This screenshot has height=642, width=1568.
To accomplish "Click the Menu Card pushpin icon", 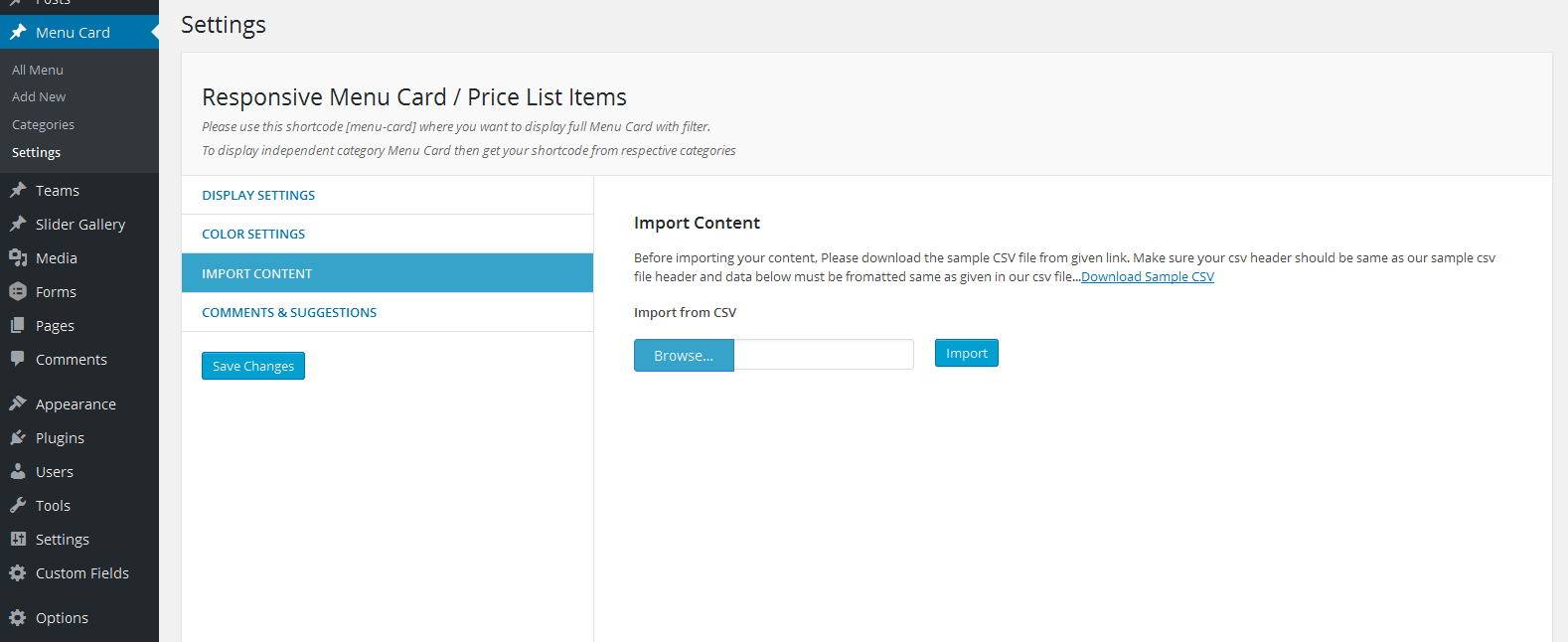I will [18, 32].
